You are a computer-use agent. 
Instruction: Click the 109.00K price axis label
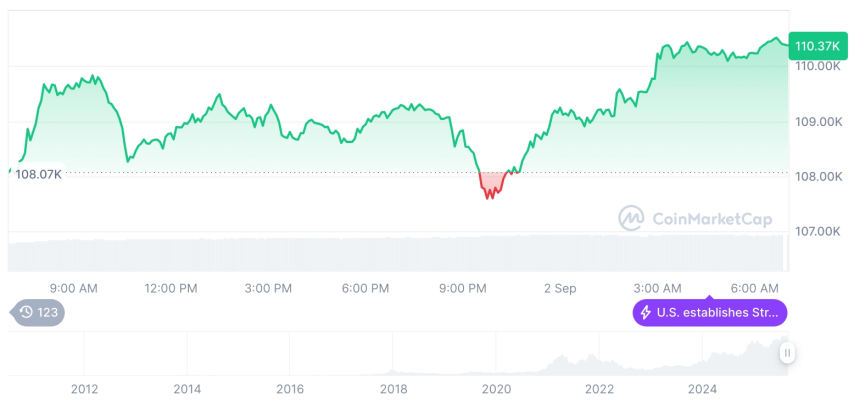coord(816,121)
